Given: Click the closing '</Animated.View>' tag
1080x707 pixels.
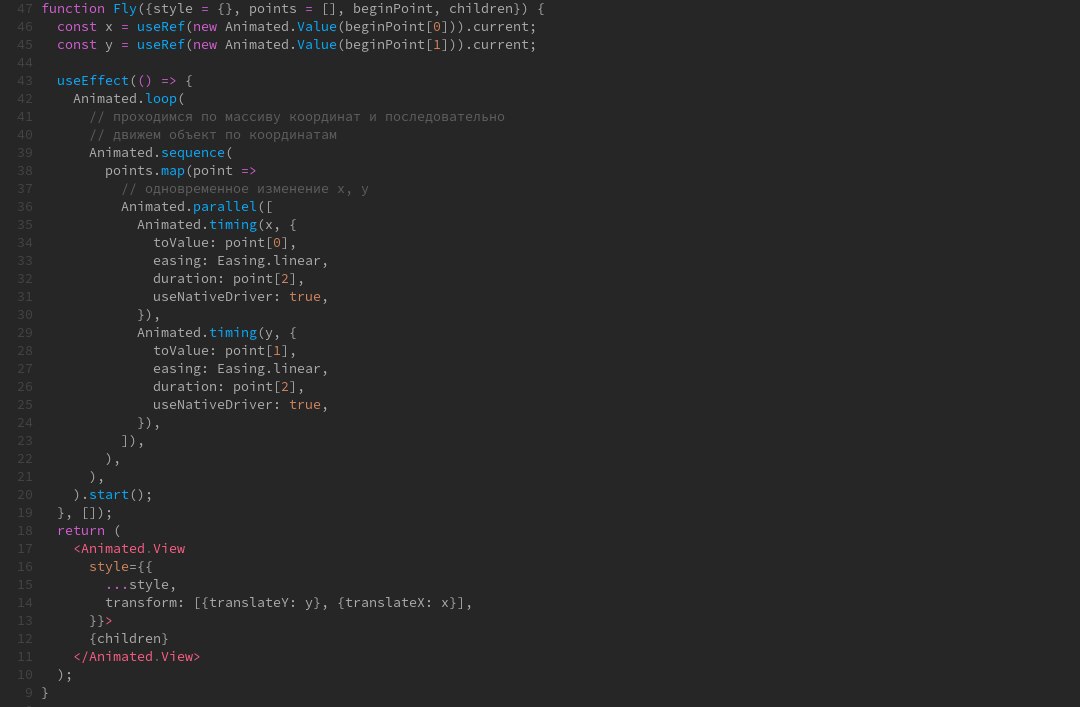Looking at the screenshot, I should tap(136, 657).
